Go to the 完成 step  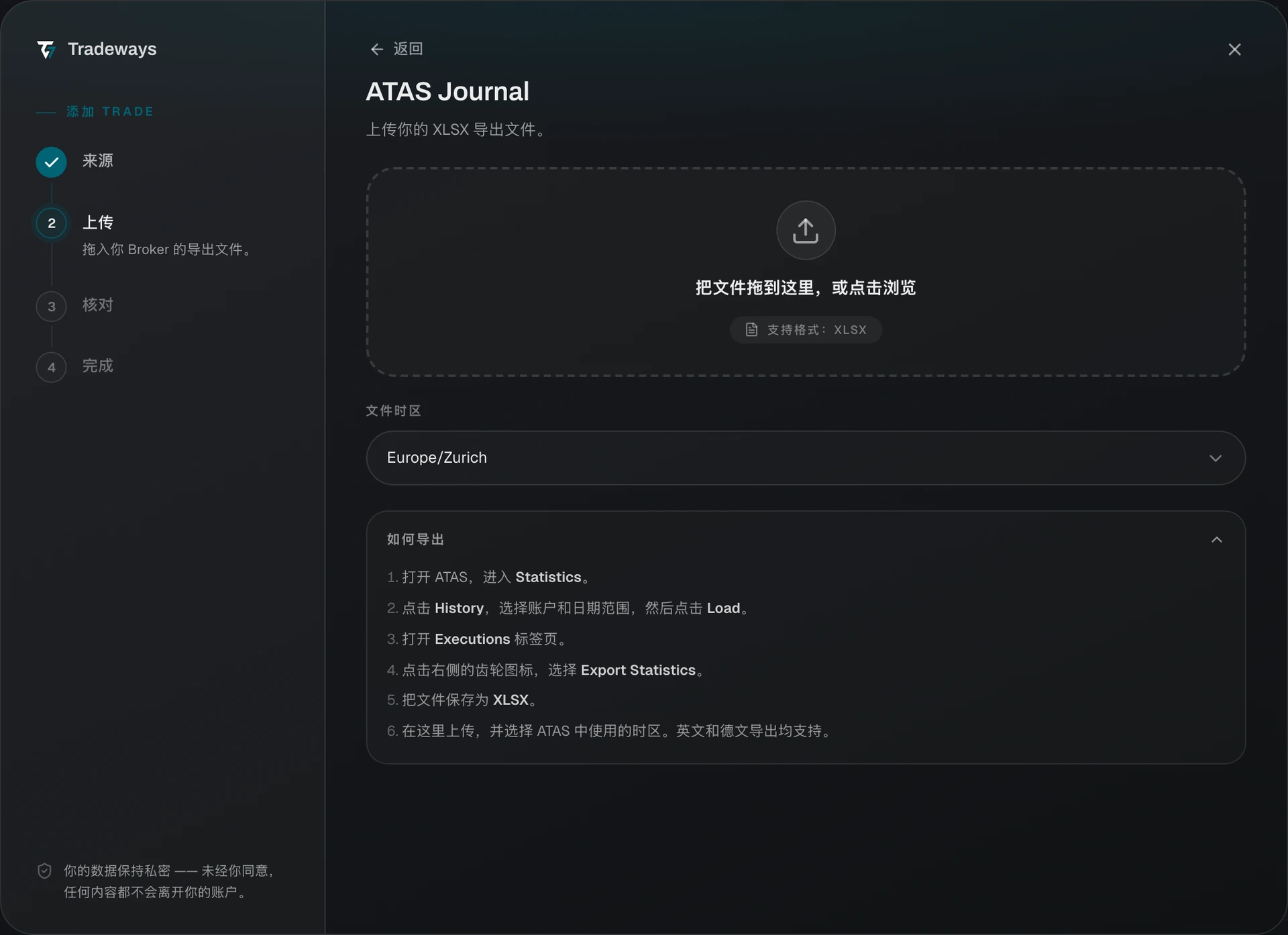click(x=98, y=366)
